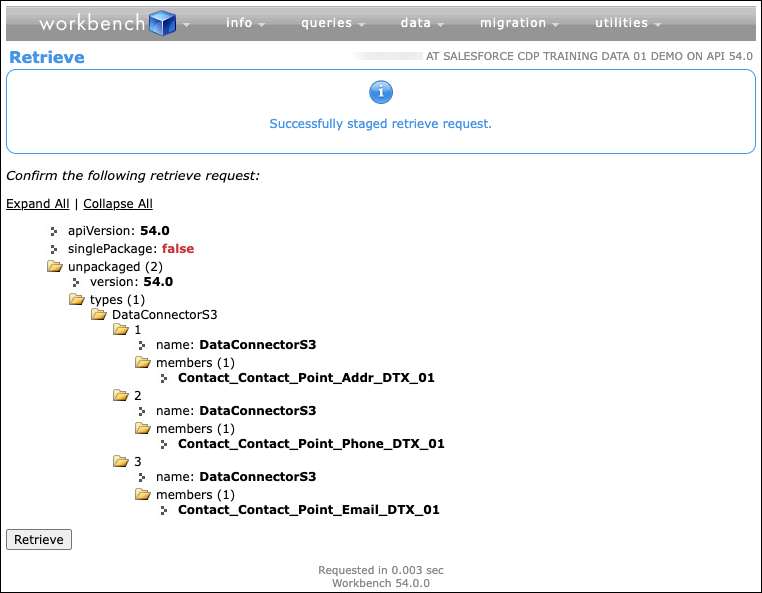This screenshot has height=593, width=762.
Task: Collapse folder icon for item 3
Action: (x=121, y=461)
